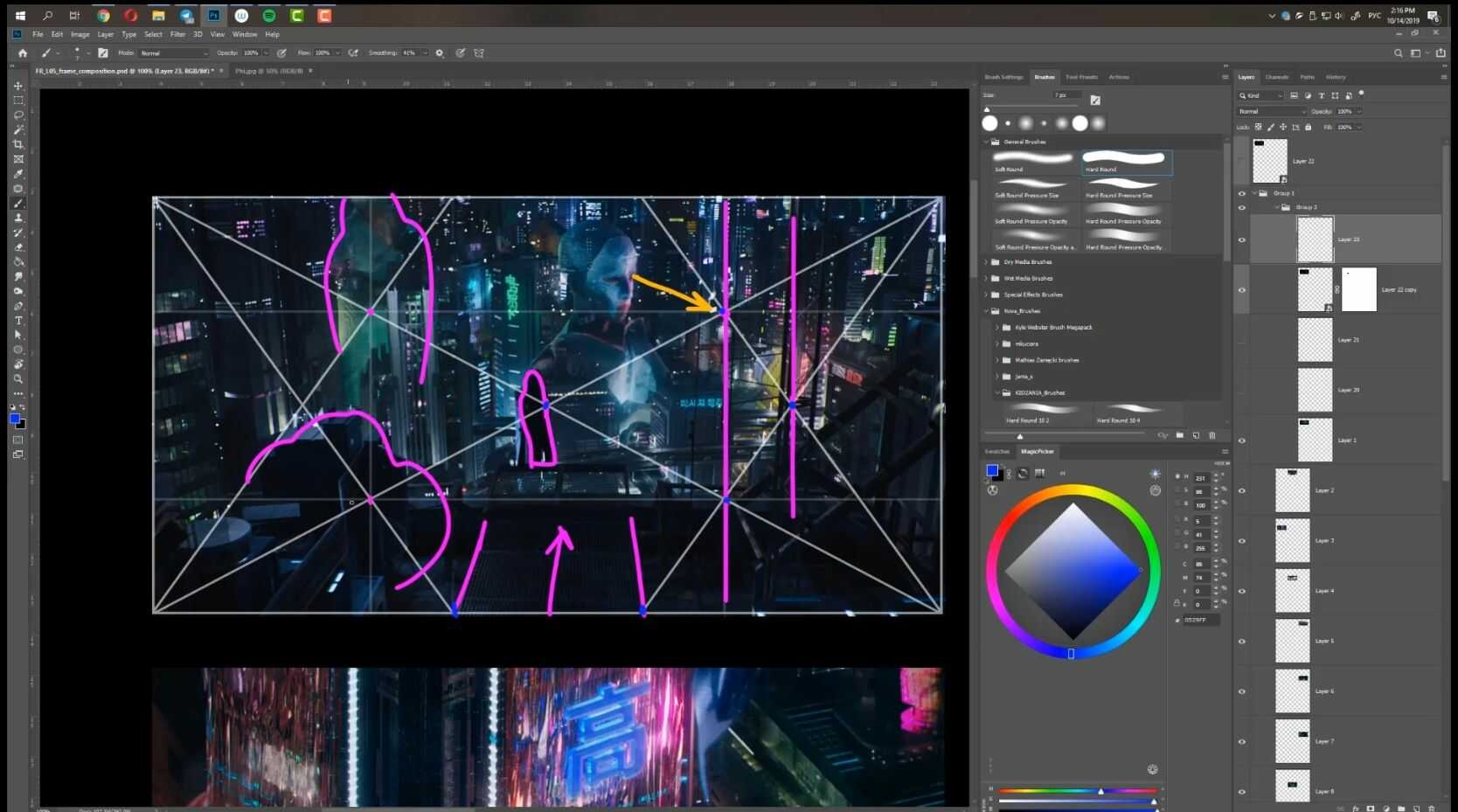Open the brush settings panel toggle icon

point(103,53)
